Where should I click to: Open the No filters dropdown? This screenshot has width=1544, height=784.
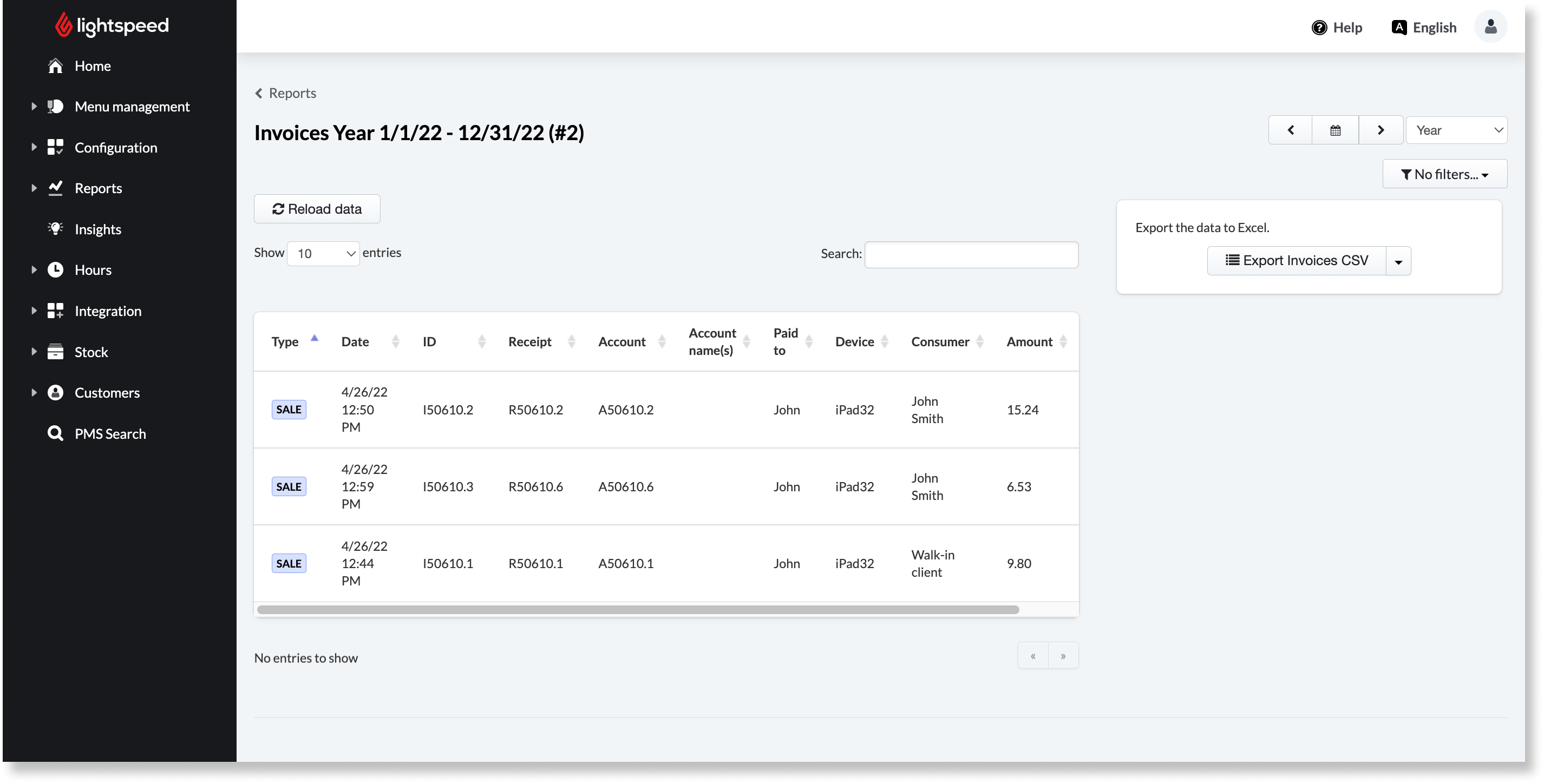click(x=1444, y=174)
